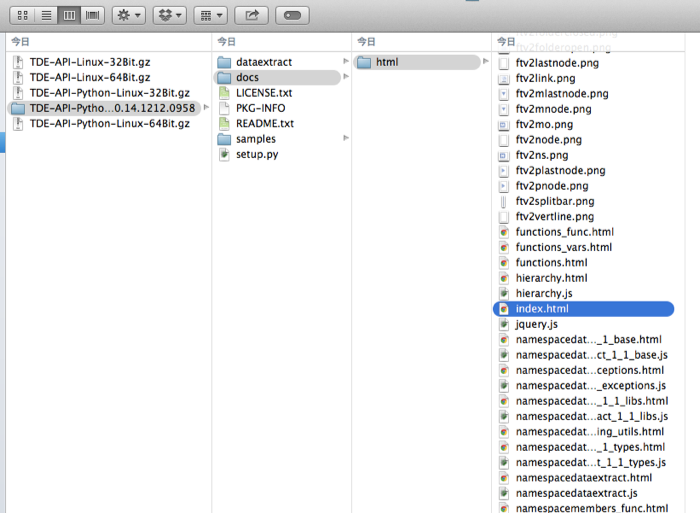Click the edit tags toolbar button
Screen dimensions: 700x513
291,16
